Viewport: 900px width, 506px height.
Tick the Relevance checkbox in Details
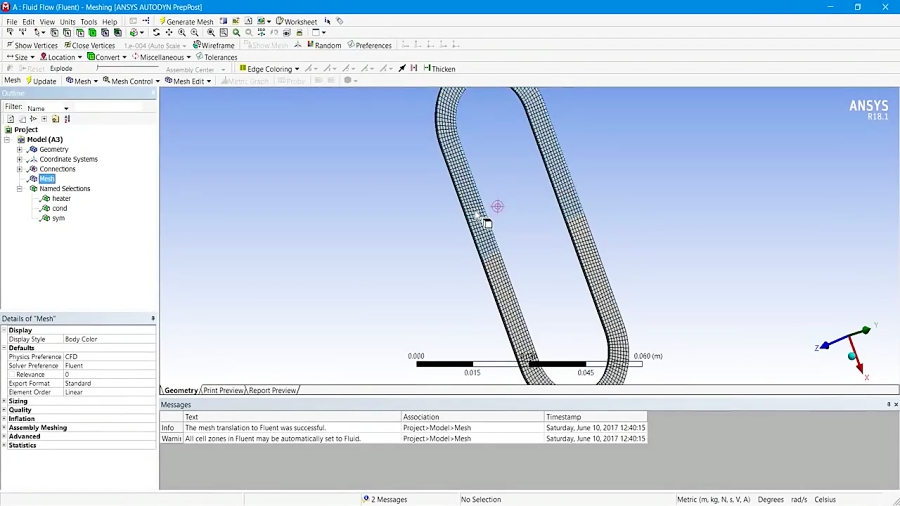tap(11, 374)
